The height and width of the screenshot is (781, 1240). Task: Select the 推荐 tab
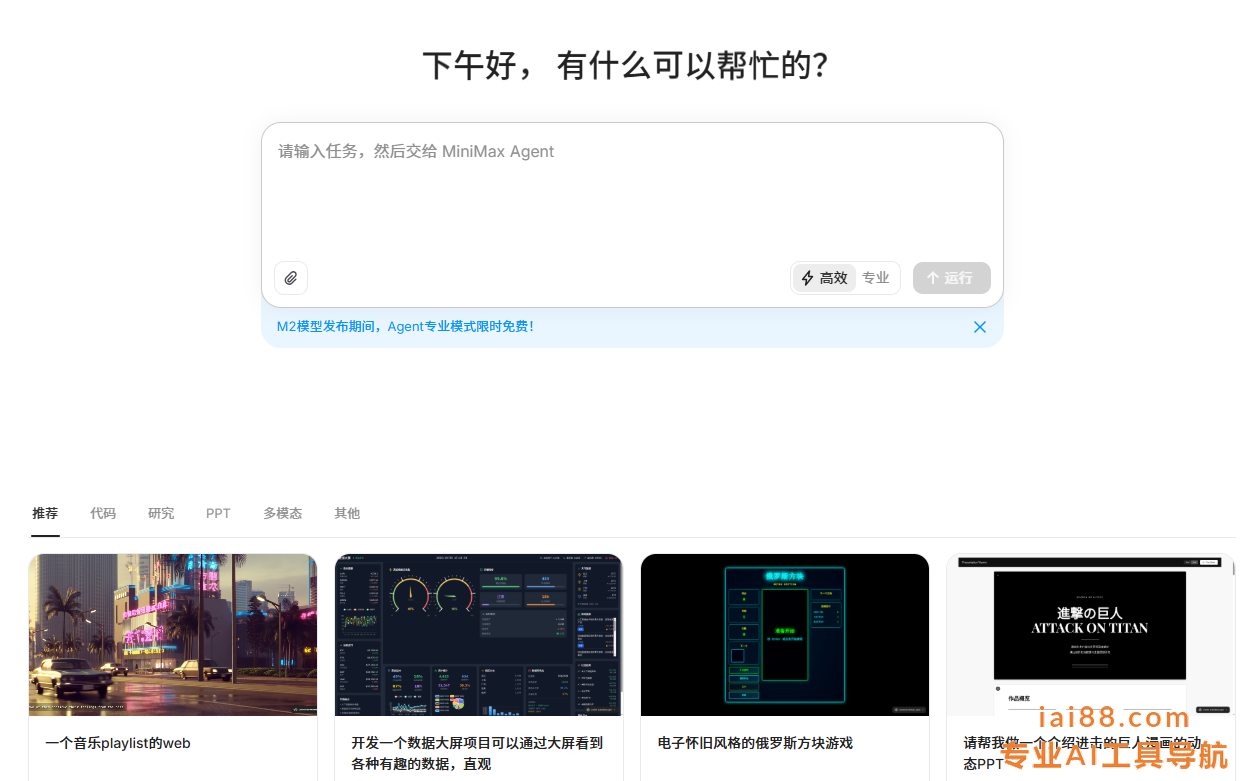45,513
